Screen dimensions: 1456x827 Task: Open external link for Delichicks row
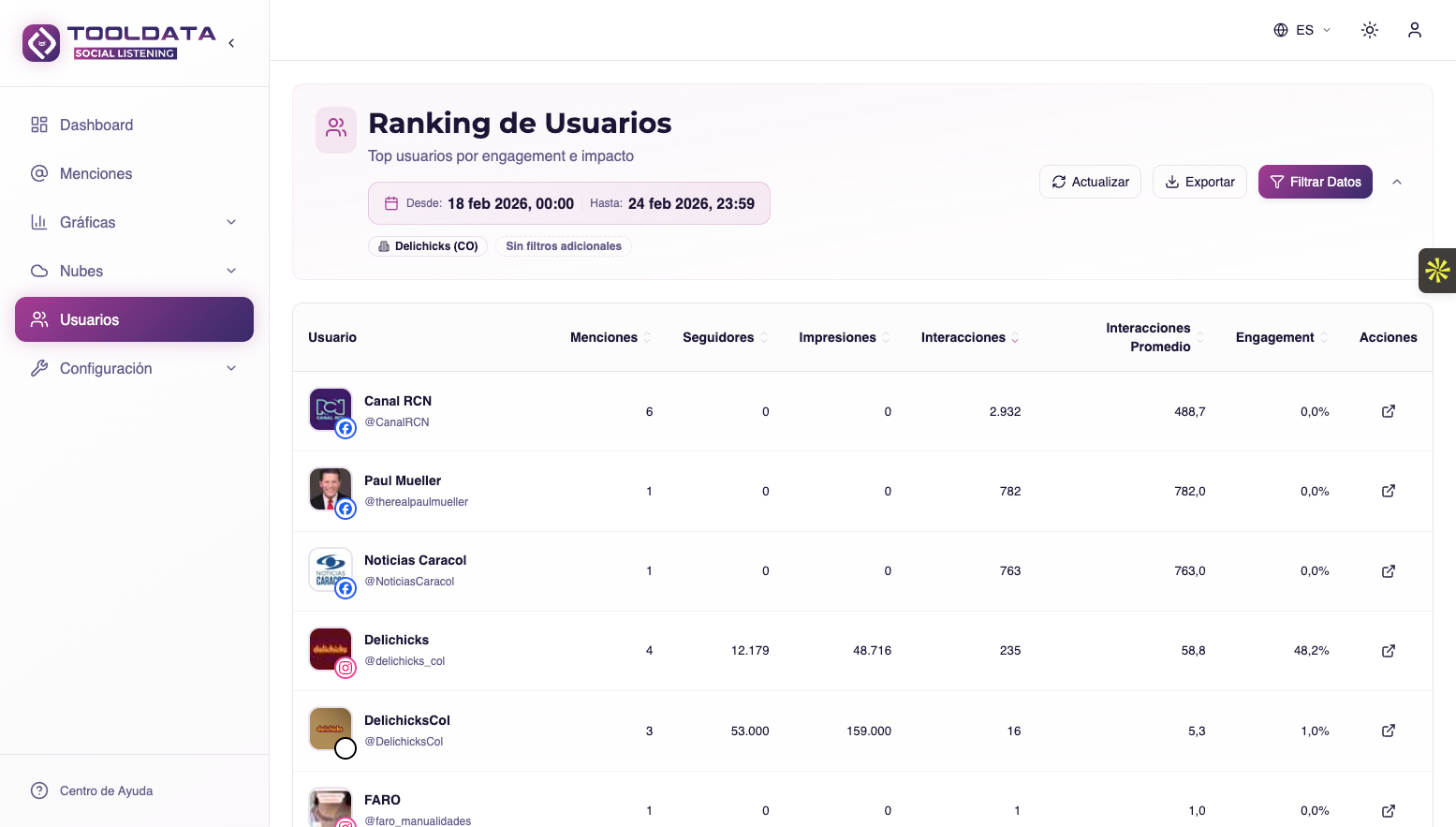1388,651
